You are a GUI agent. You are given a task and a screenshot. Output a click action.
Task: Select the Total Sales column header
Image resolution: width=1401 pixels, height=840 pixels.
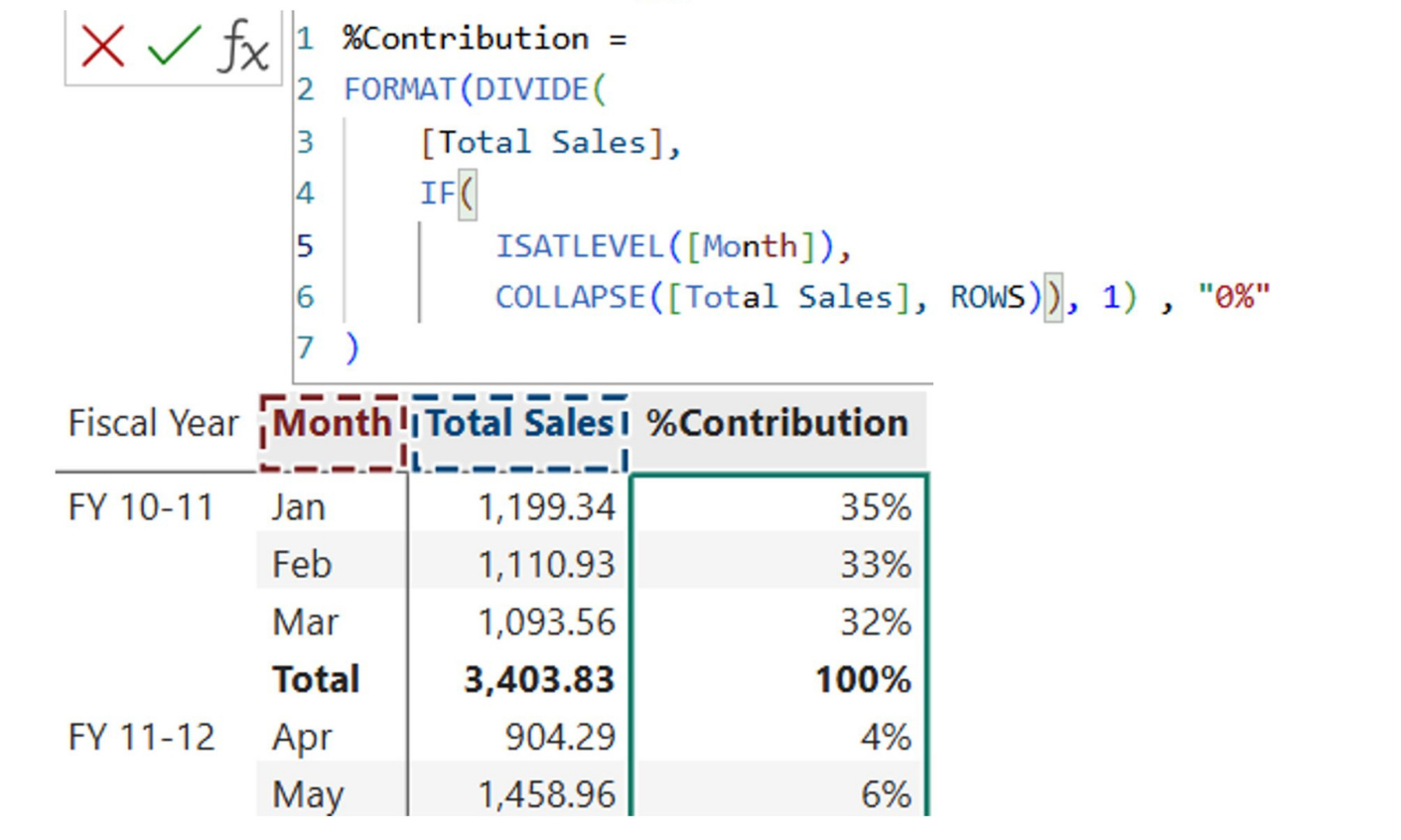pos(519,424)
